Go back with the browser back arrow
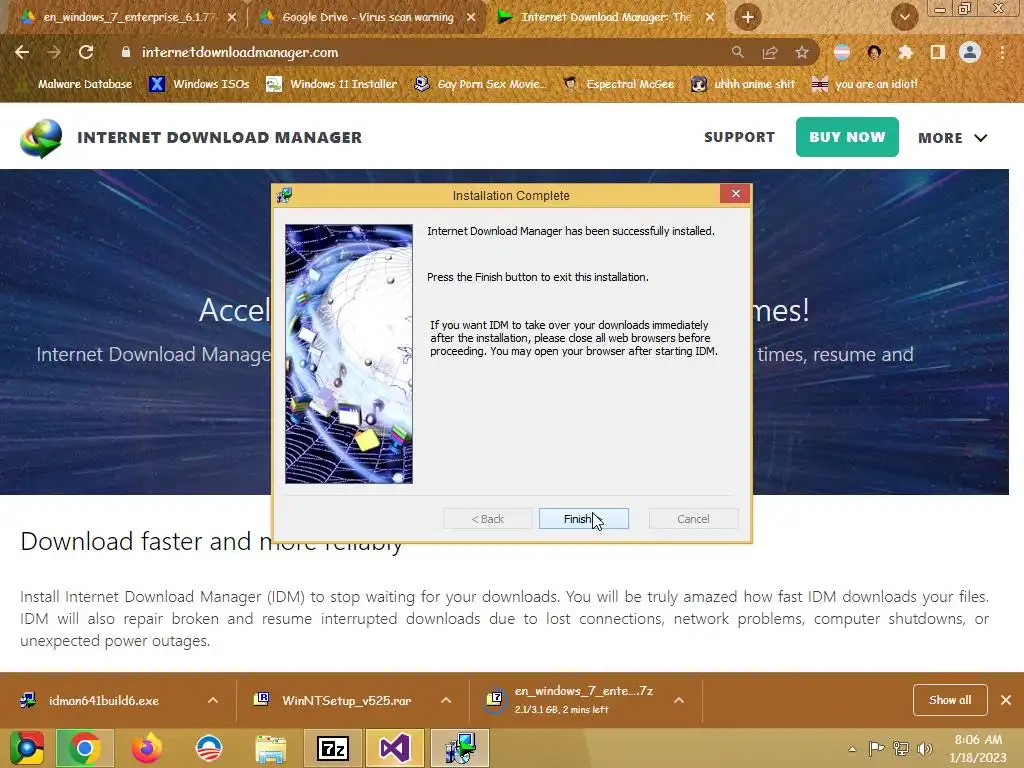 pos(22,52)
